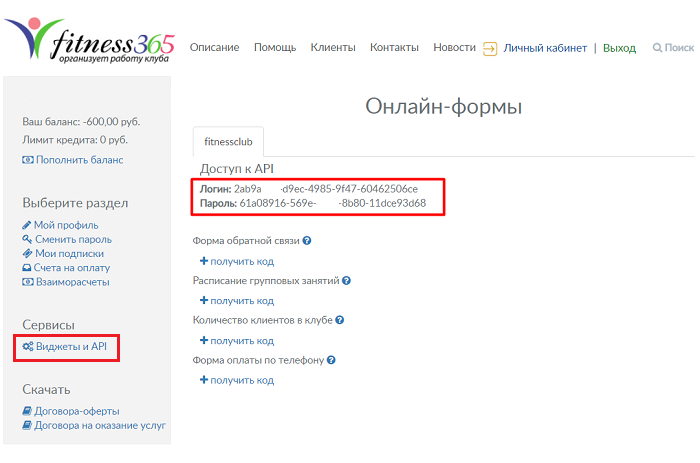Image resolution: width=700 pixels, height=463 pixels.
Task: Open the Описание menu item
Action: [214, 47]
